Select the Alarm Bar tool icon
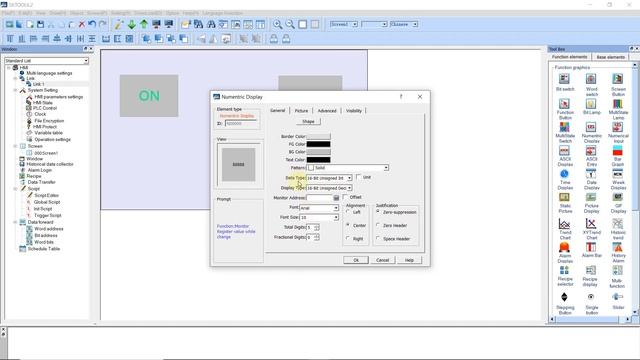Image resolution: width=640 pixels, height=360 pixels. [591, 247]
